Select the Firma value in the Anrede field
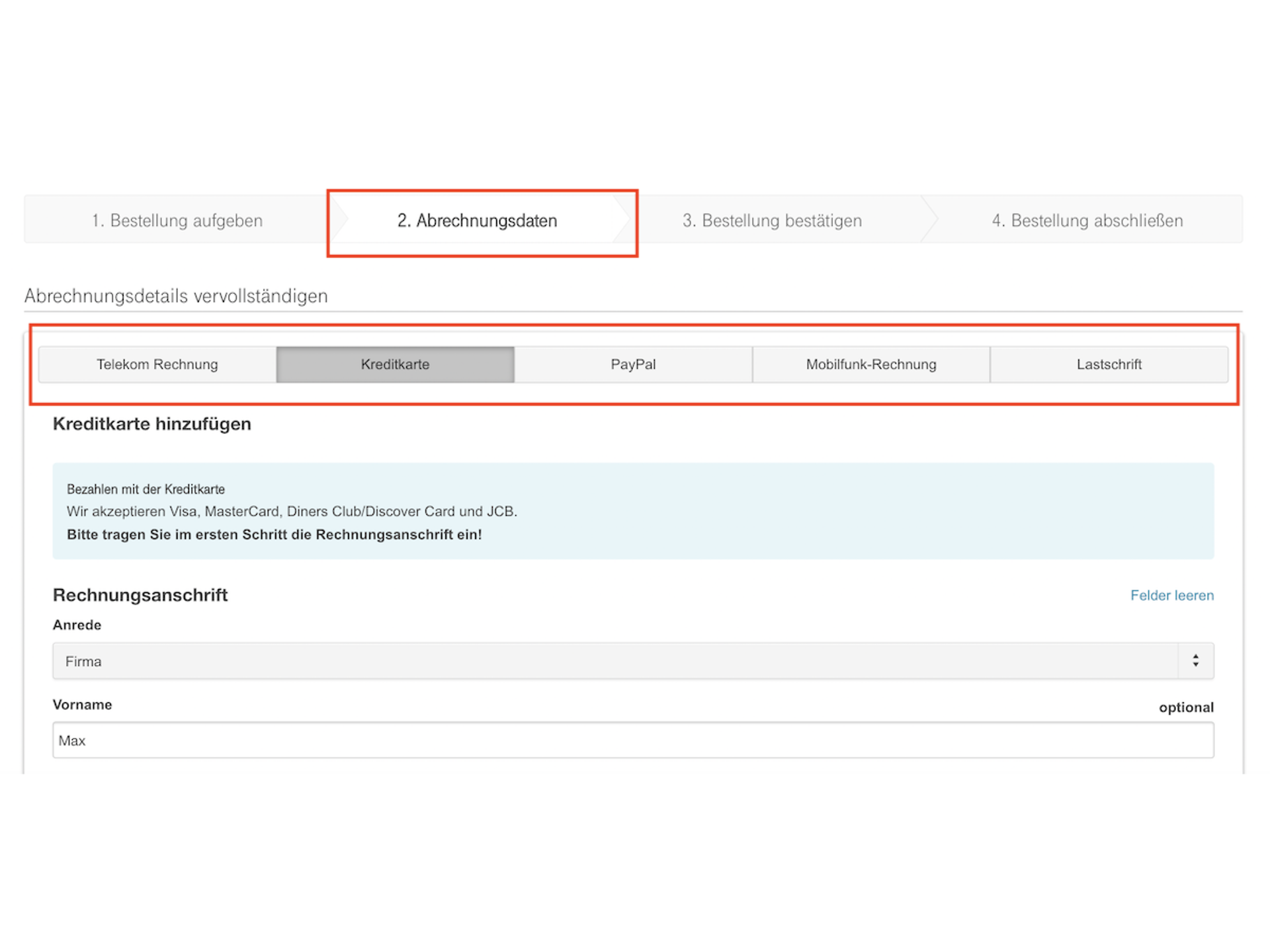 coord(83,660)
